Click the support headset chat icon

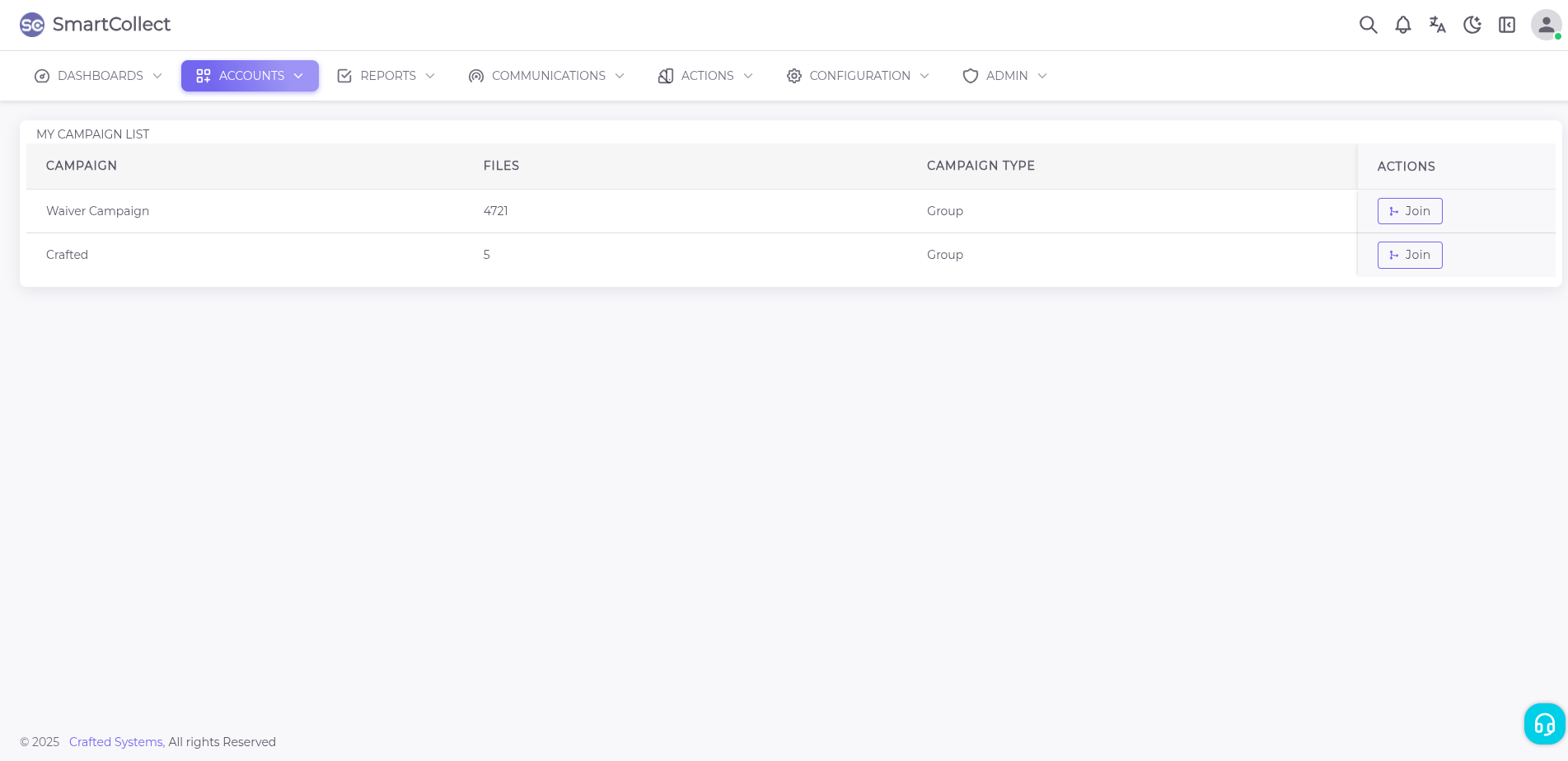[1544, 724]
